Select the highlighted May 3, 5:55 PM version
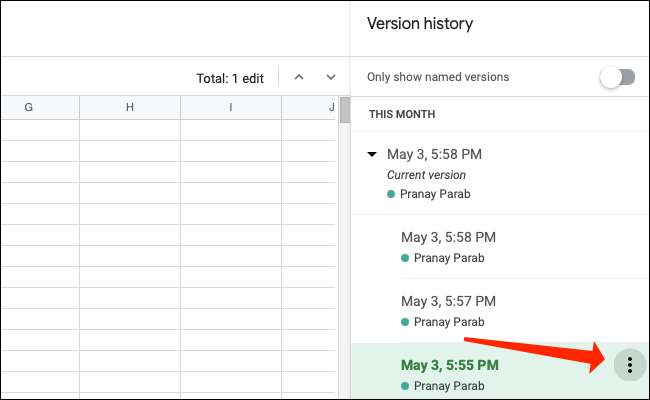This screenshot has height=400, width=650. 450,365
